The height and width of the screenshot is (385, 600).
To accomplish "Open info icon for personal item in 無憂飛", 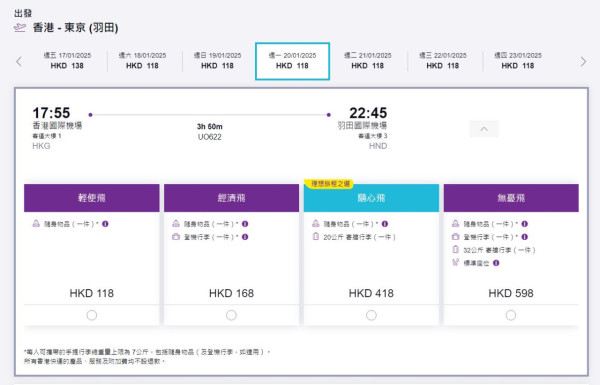I will click(525, 224).
